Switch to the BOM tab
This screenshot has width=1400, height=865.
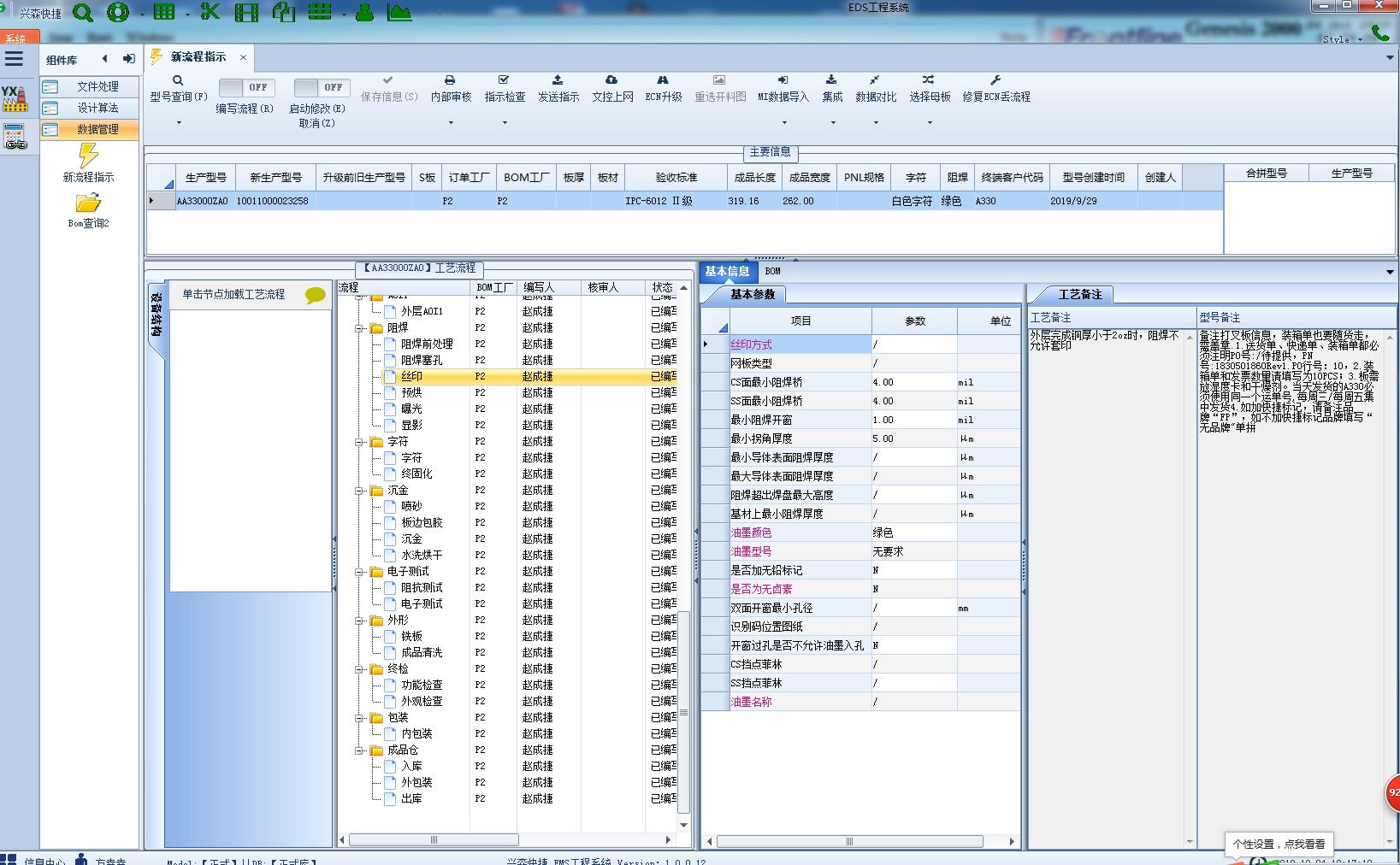point(772,271)
